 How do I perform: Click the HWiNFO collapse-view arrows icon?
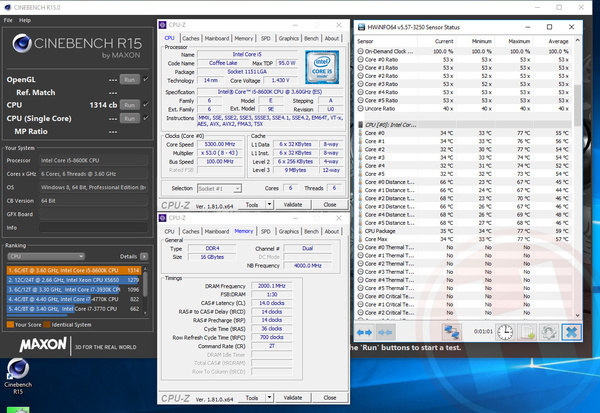coord(385,332)
